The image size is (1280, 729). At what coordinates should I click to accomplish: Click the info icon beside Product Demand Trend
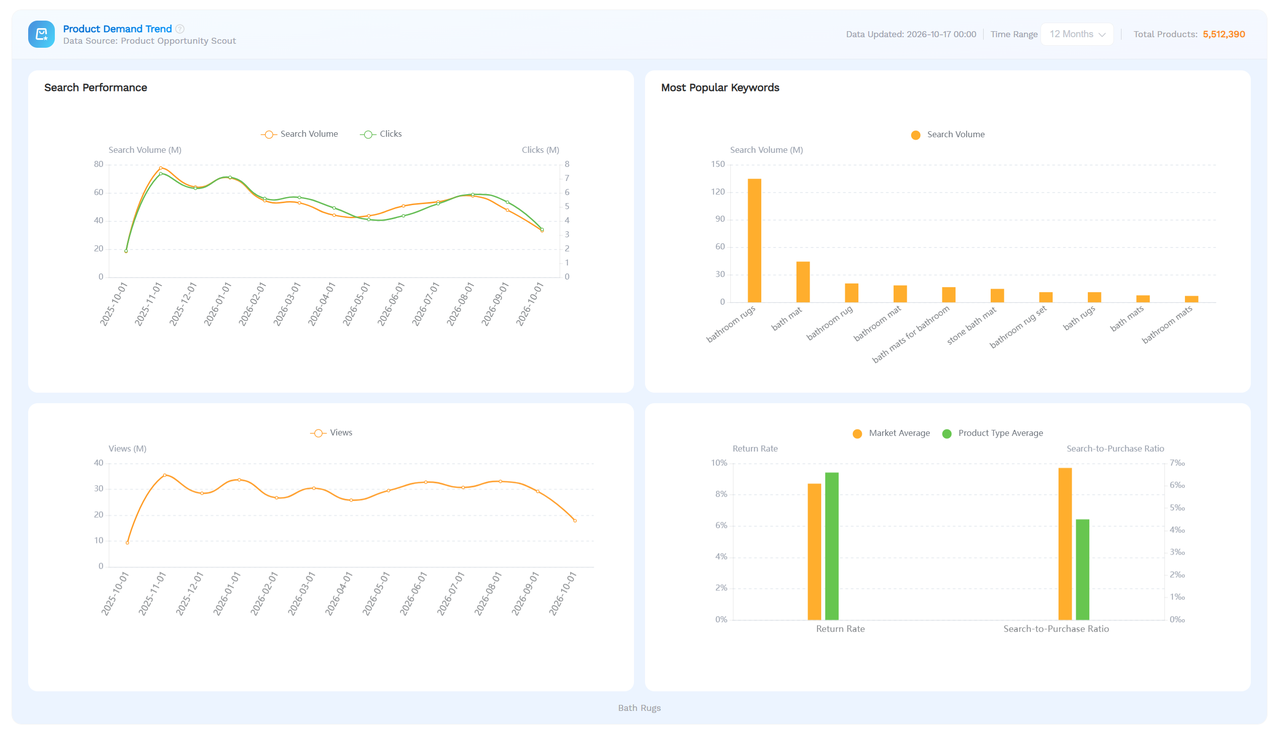point(180,29)
